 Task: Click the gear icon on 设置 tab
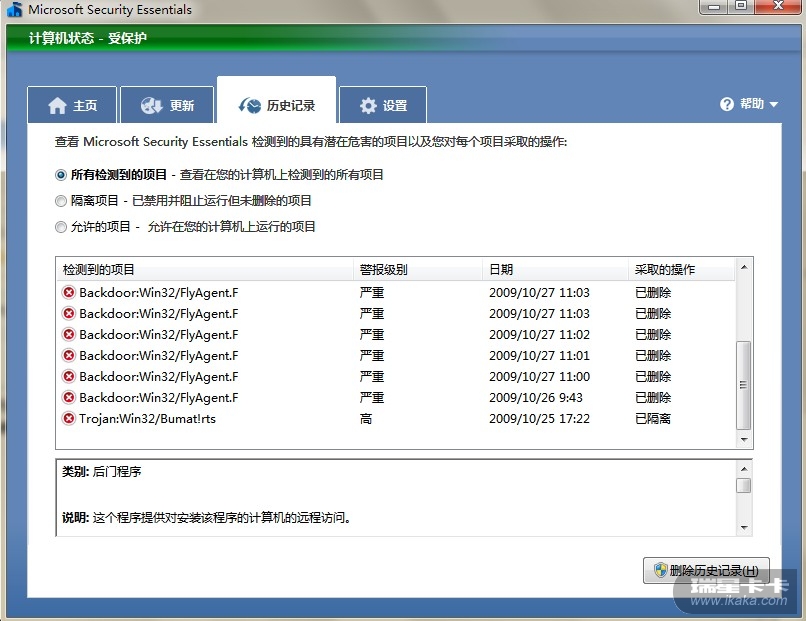368,106
